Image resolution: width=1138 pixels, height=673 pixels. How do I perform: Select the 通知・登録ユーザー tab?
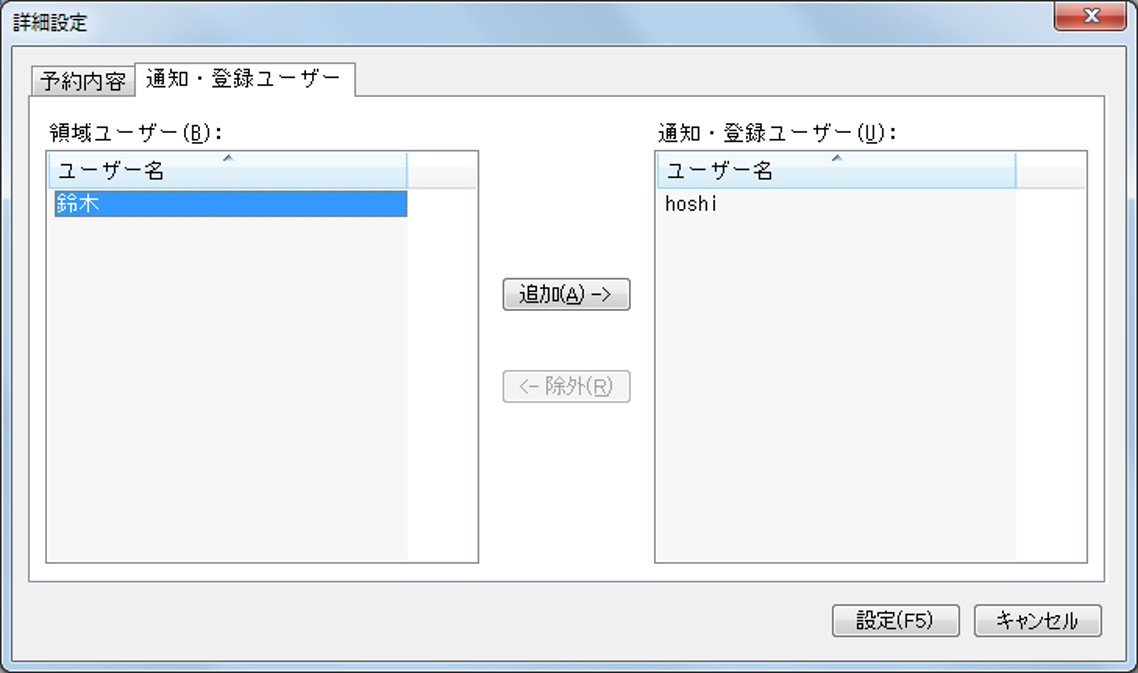coord(244,78)
